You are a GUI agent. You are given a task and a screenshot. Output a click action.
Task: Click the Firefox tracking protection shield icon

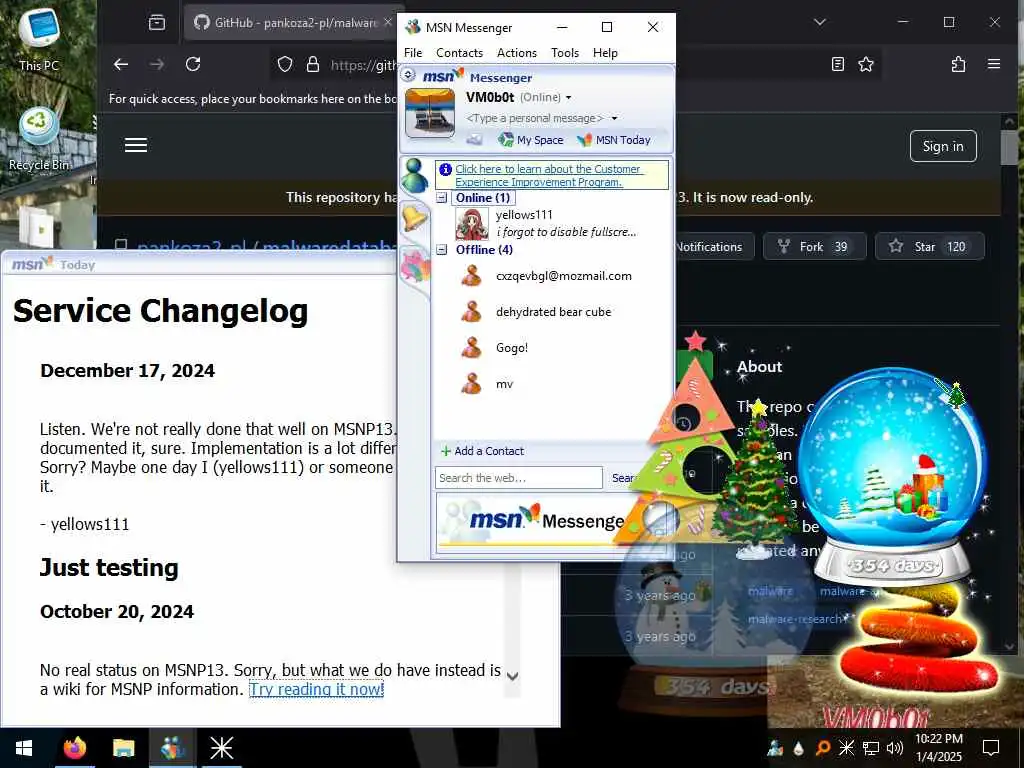[x=285, y=64]
